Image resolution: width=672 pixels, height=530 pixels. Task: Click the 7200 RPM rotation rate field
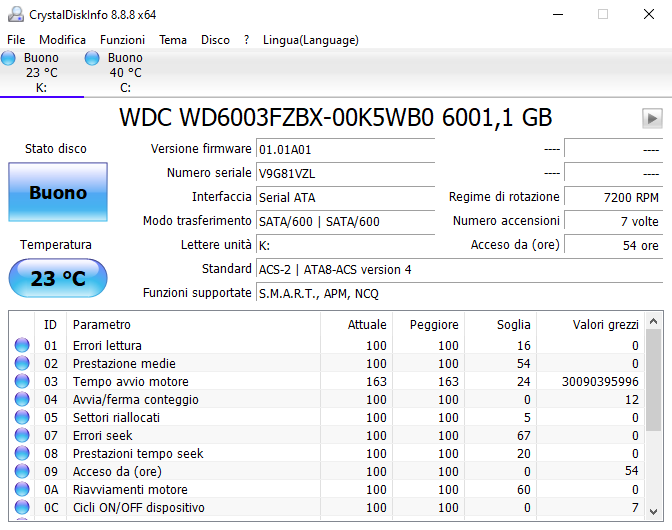pyautogui.click(x=614, y=198)
